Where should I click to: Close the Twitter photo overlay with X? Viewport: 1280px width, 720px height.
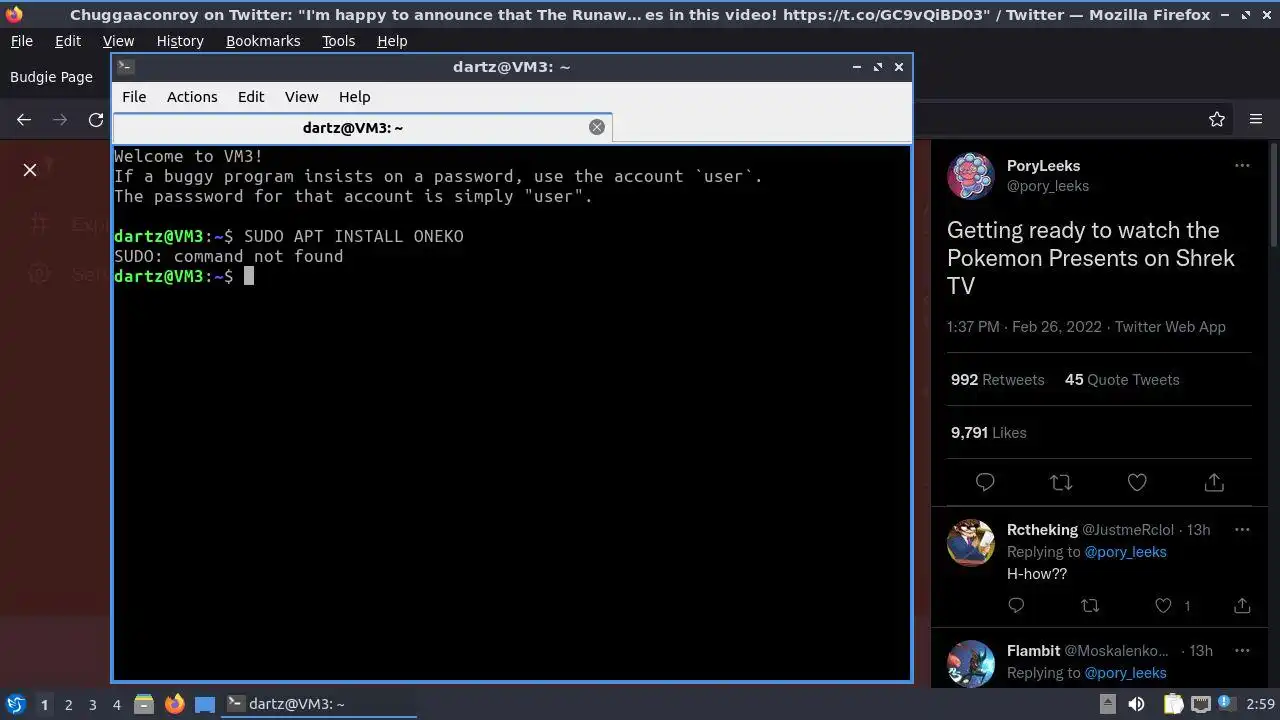pos(30,170)
